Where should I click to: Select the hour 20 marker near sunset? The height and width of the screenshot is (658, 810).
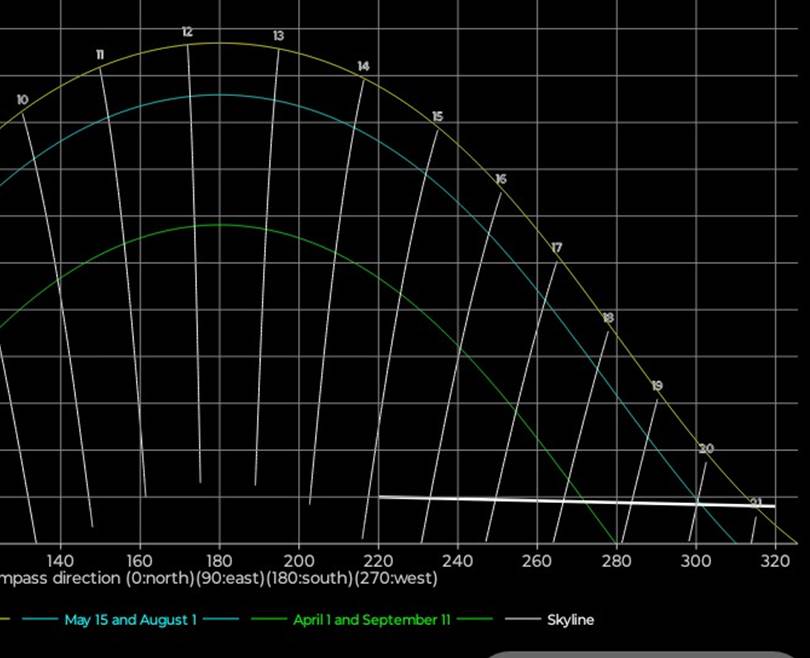(x=706, y=449)
